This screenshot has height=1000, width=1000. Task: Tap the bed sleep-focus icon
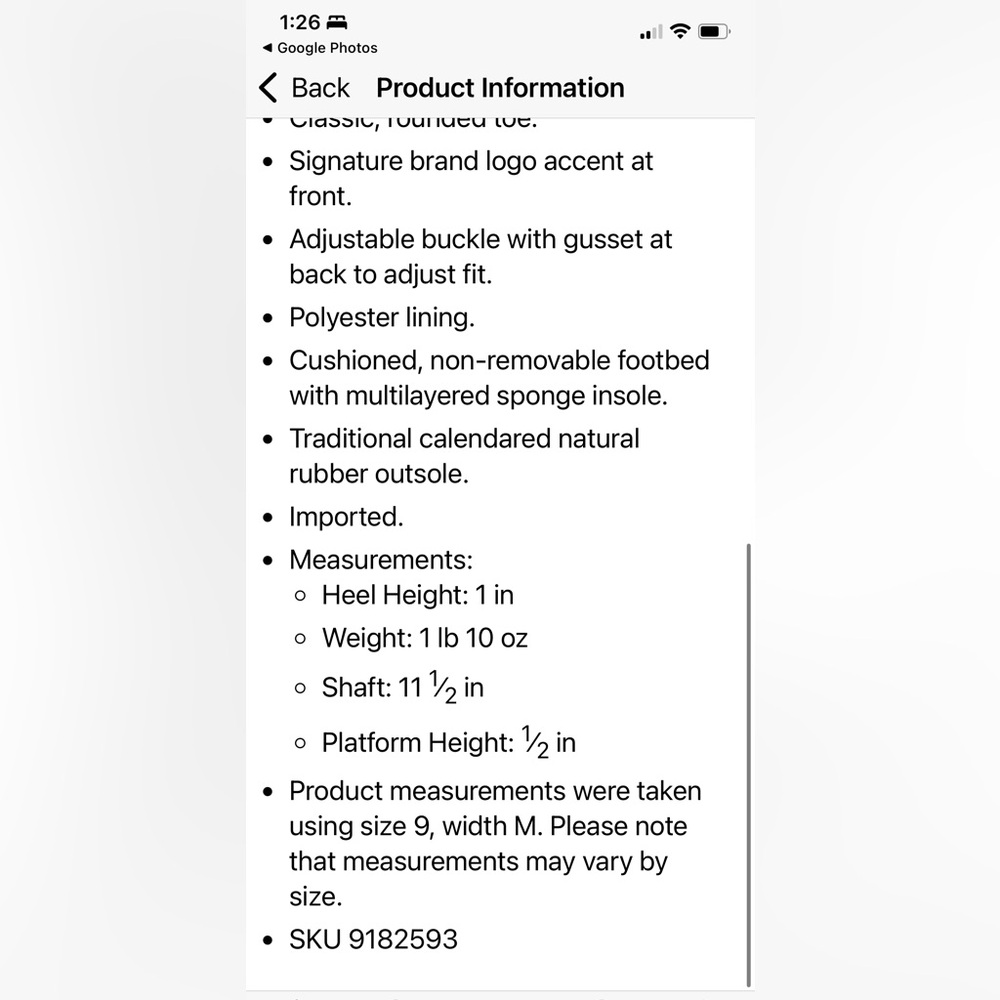(x=337, y=23)
